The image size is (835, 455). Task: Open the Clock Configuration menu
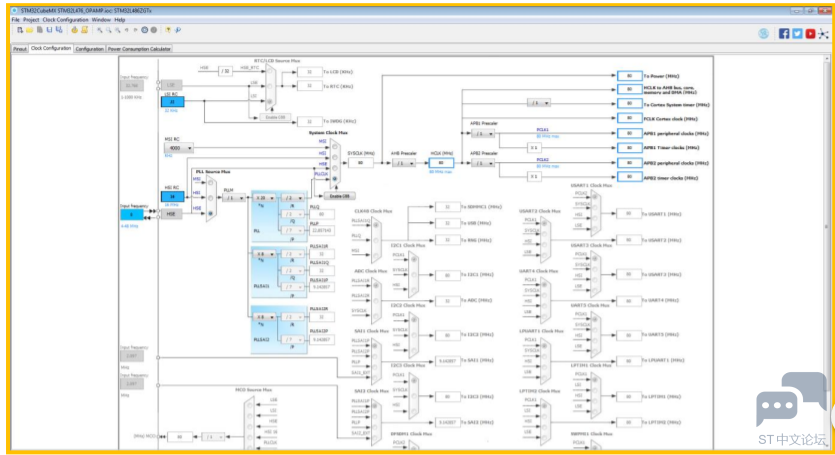(x=66, y=20)
